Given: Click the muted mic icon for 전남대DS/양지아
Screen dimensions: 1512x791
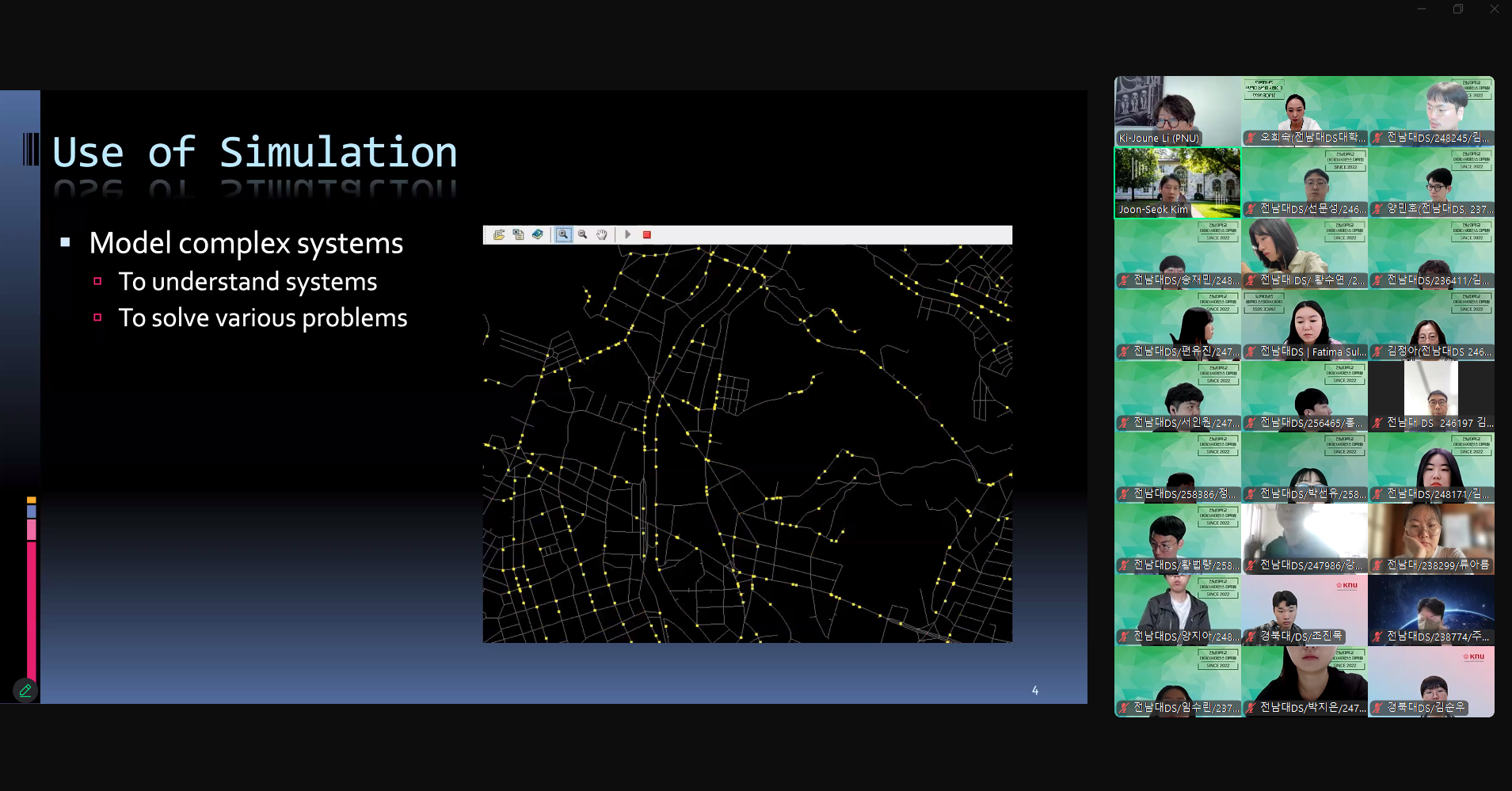Looking at the screenshot, I should (x=1124, y=637).
